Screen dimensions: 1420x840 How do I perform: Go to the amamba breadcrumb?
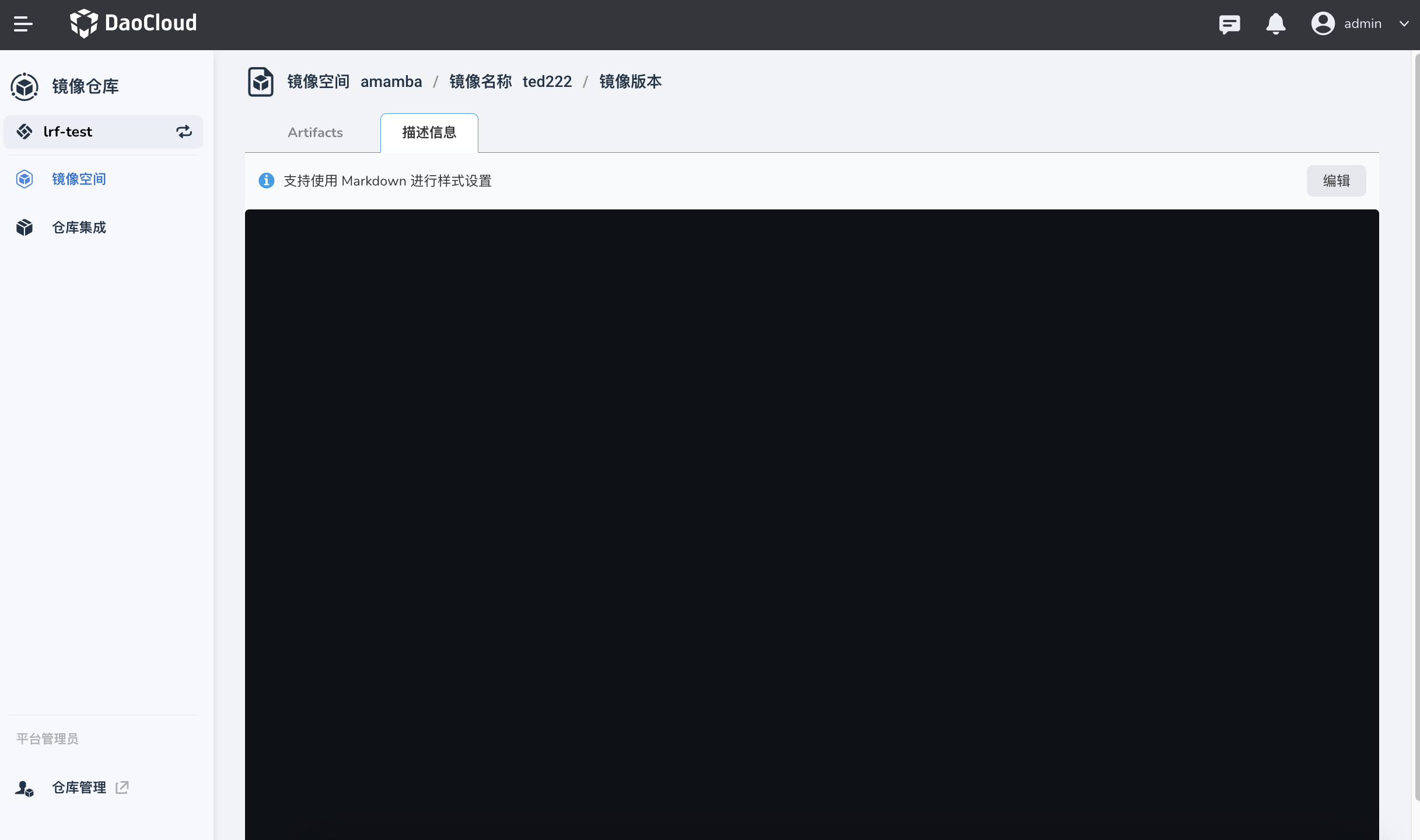[391, 82]
